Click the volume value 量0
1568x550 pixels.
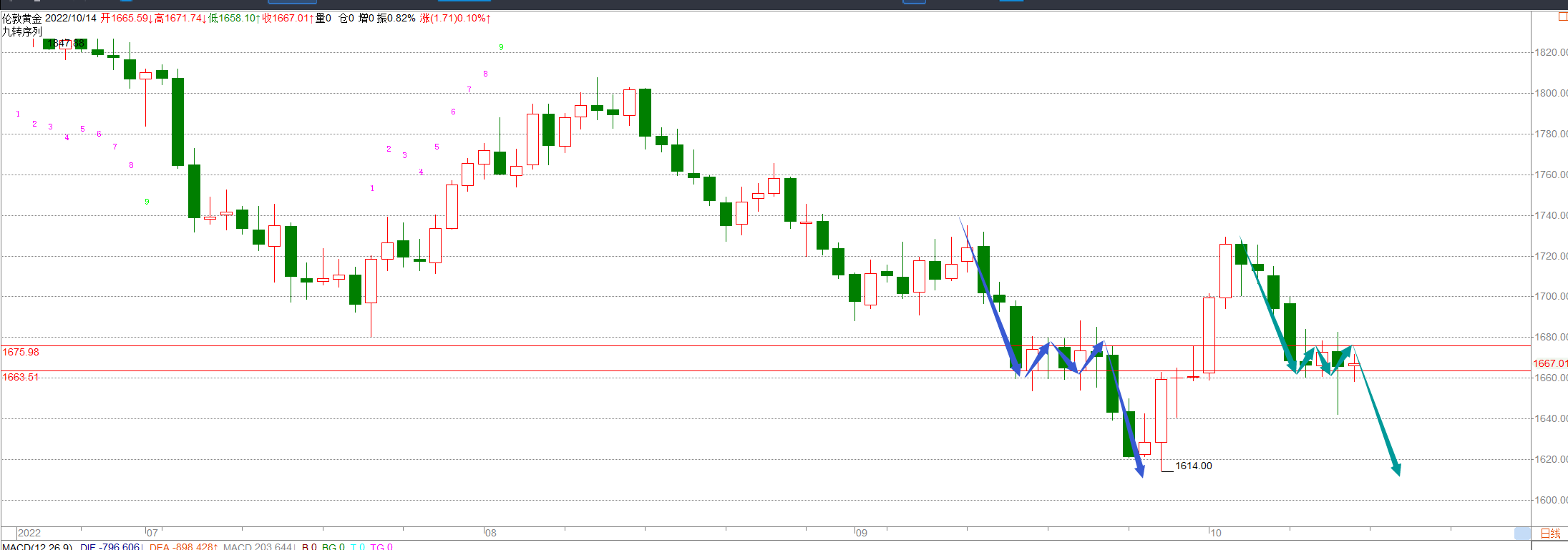[323, 18]
